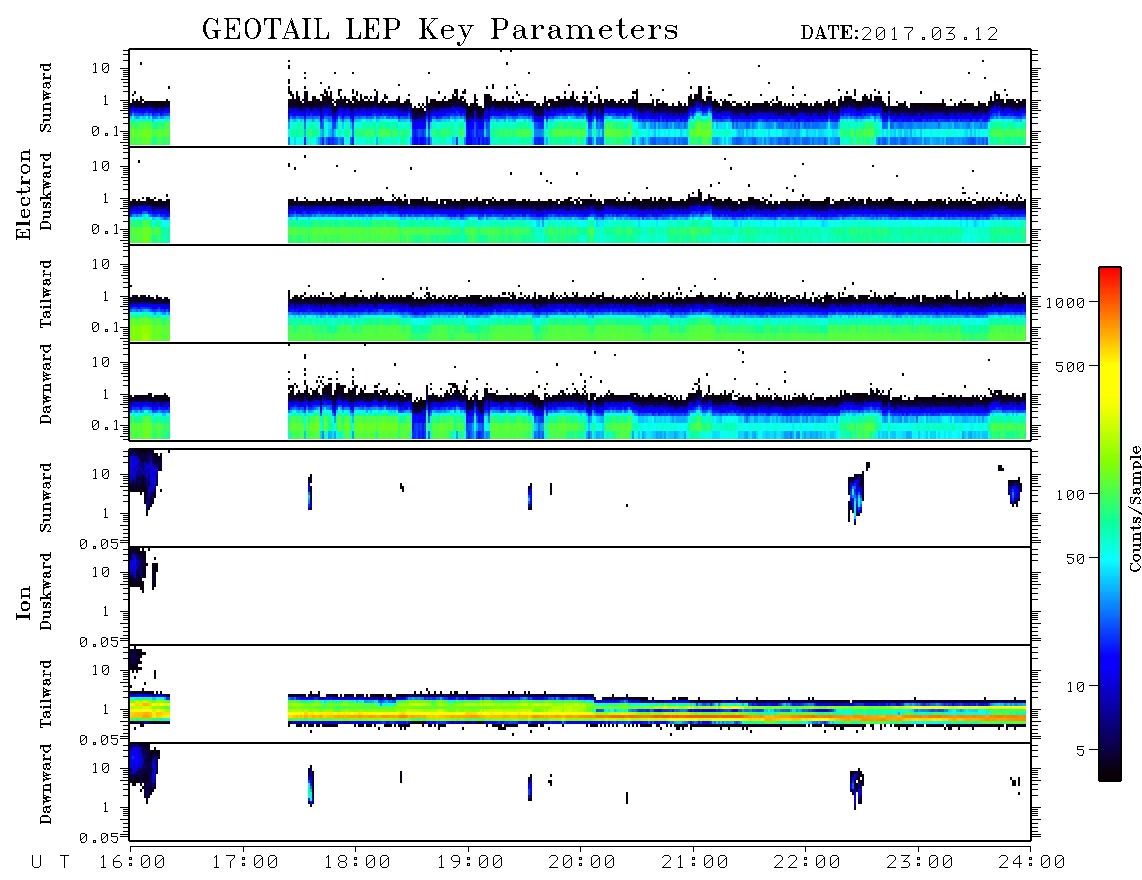This screenshot has width=1142, height=880.
Task: Click the Ion Dawnward burst near 17:35
Action: coord(310,785)
